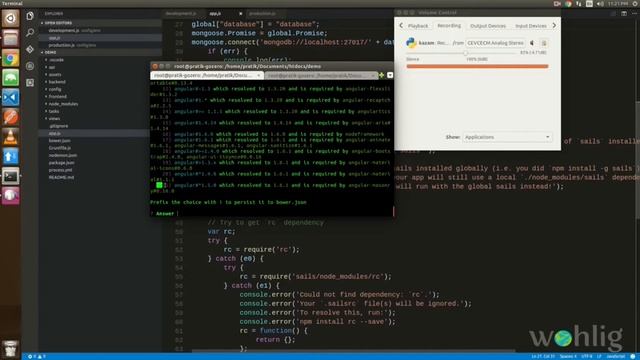640x360 pixels.
Task: Click the session gear icon in top panel
Action: (x=635, y=4)
